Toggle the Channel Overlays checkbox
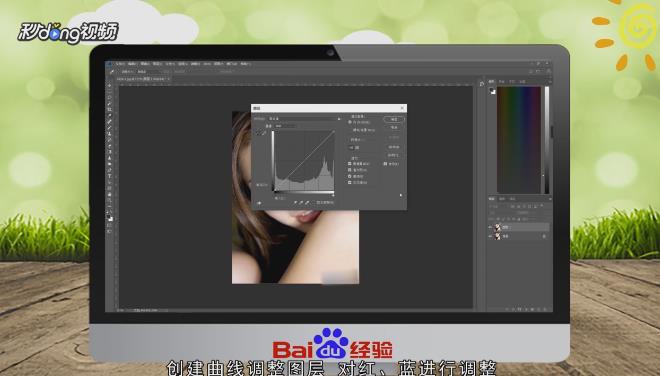 pos(349,164)
